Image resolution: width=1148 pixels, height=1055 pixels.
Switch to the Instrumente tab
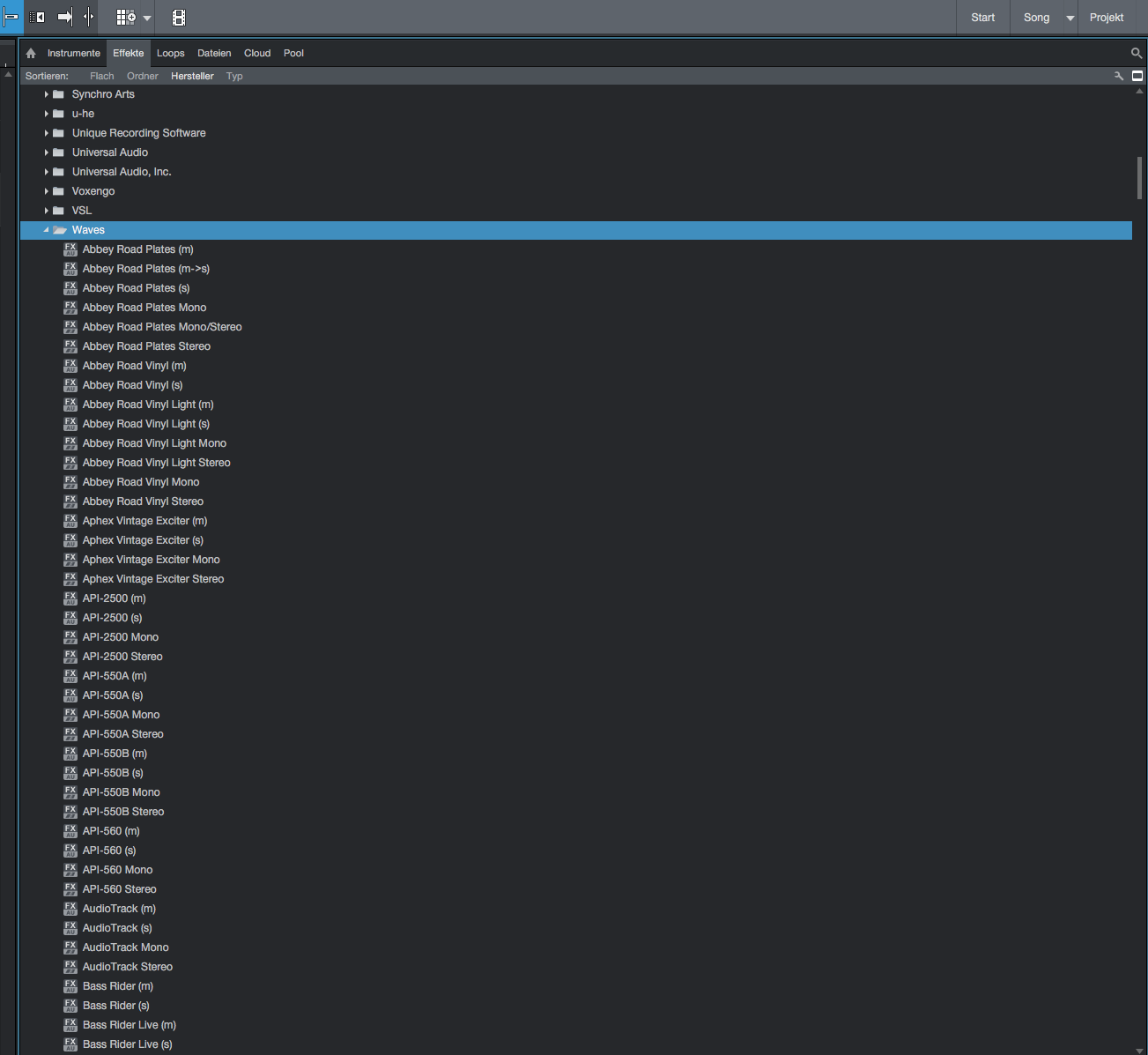[73, 54]
